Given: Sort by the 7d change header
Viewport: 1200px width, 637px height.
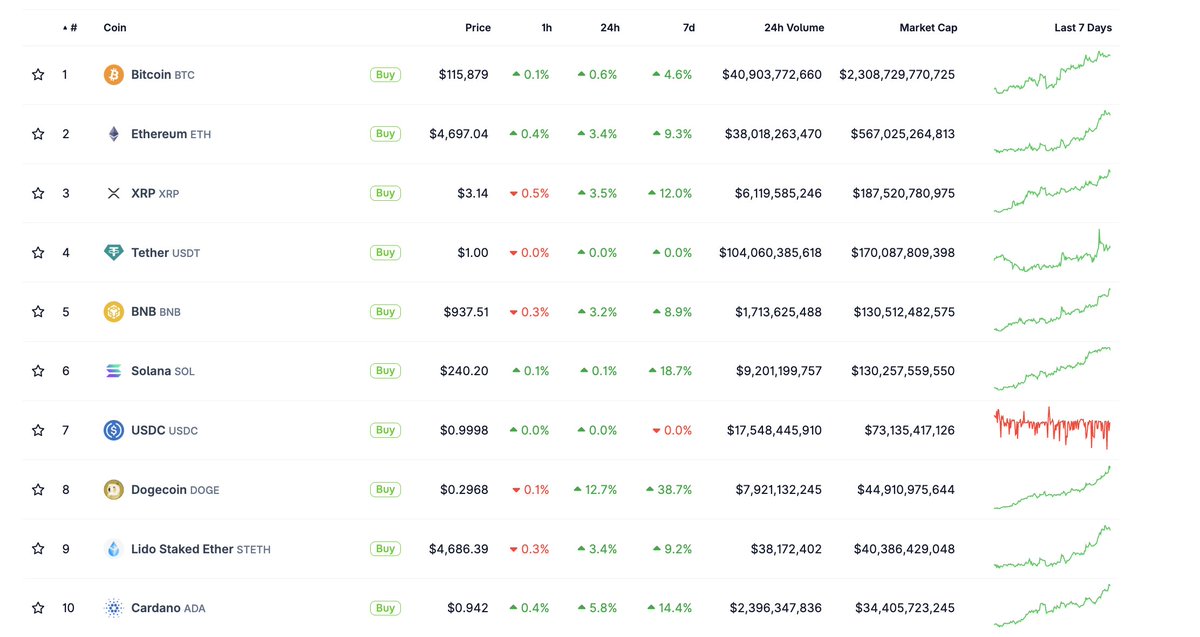Looking at the screenshot, I should pyautogui.click(x=689, y=28).
